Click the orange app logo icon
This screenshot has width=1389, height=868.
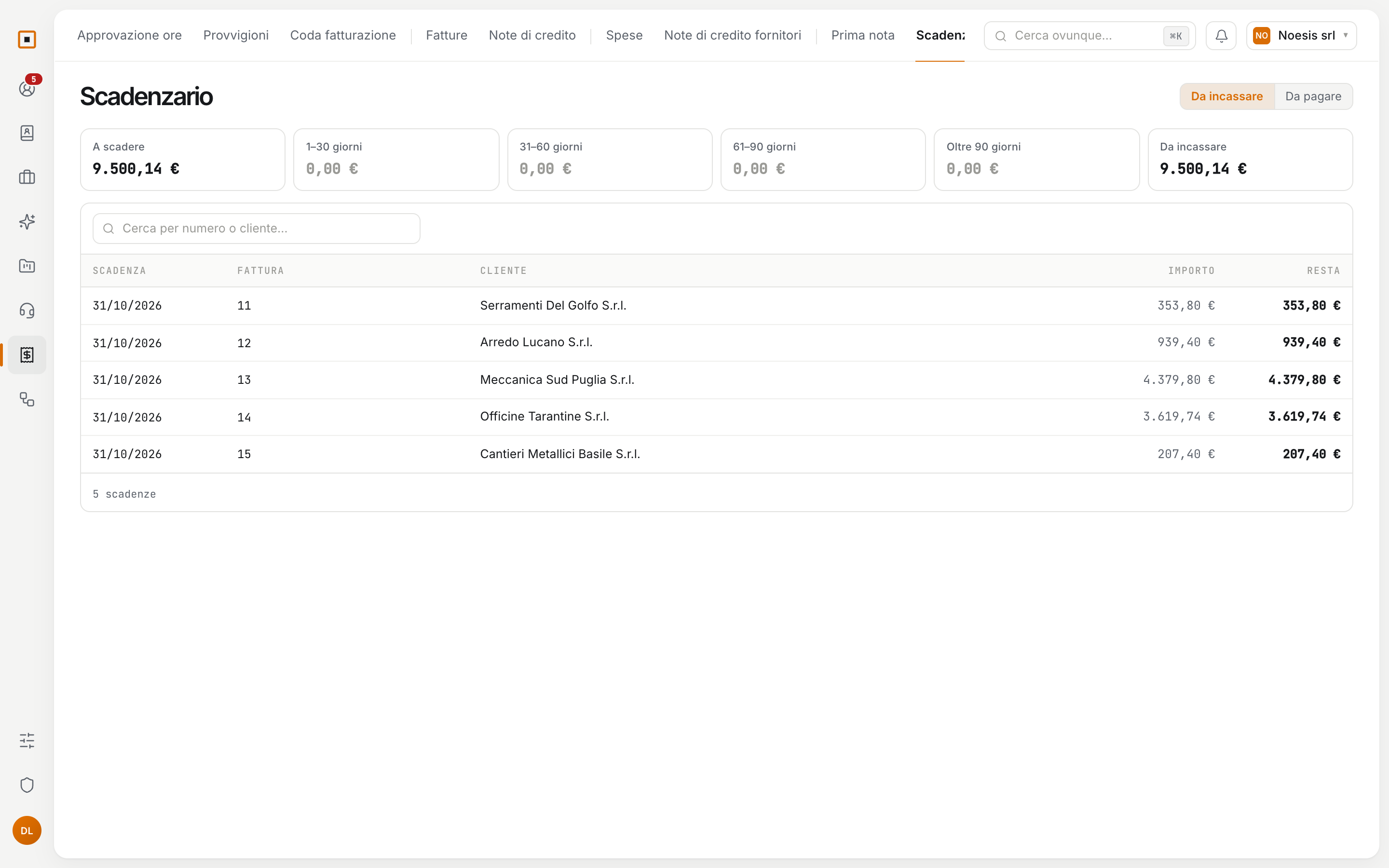27,40
